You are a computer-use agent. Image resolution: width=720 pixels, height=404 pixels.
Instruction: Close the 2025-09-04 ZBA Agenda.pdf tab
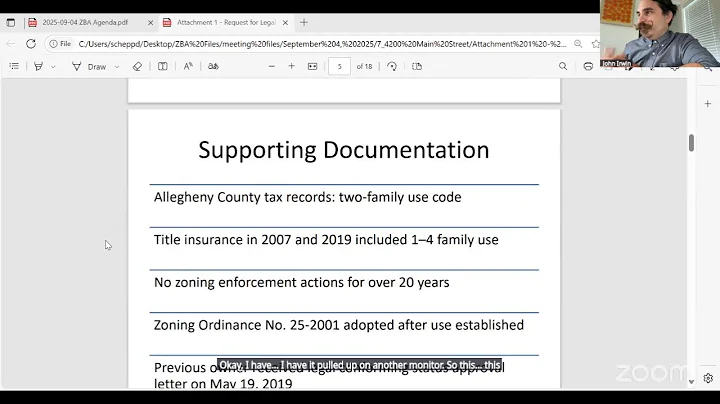click(150, 22)
